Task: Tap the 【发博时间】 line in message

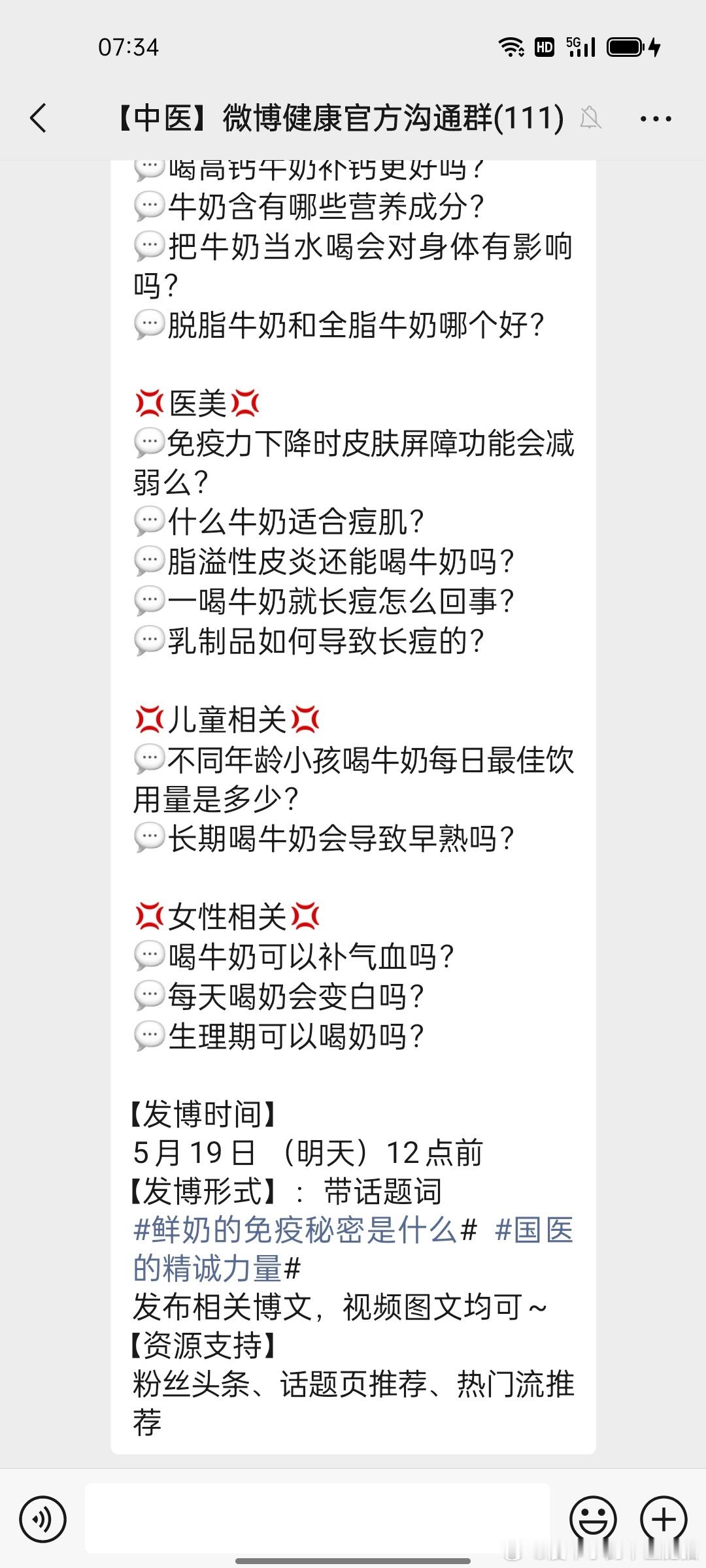Action: [x=203, y=1115]
